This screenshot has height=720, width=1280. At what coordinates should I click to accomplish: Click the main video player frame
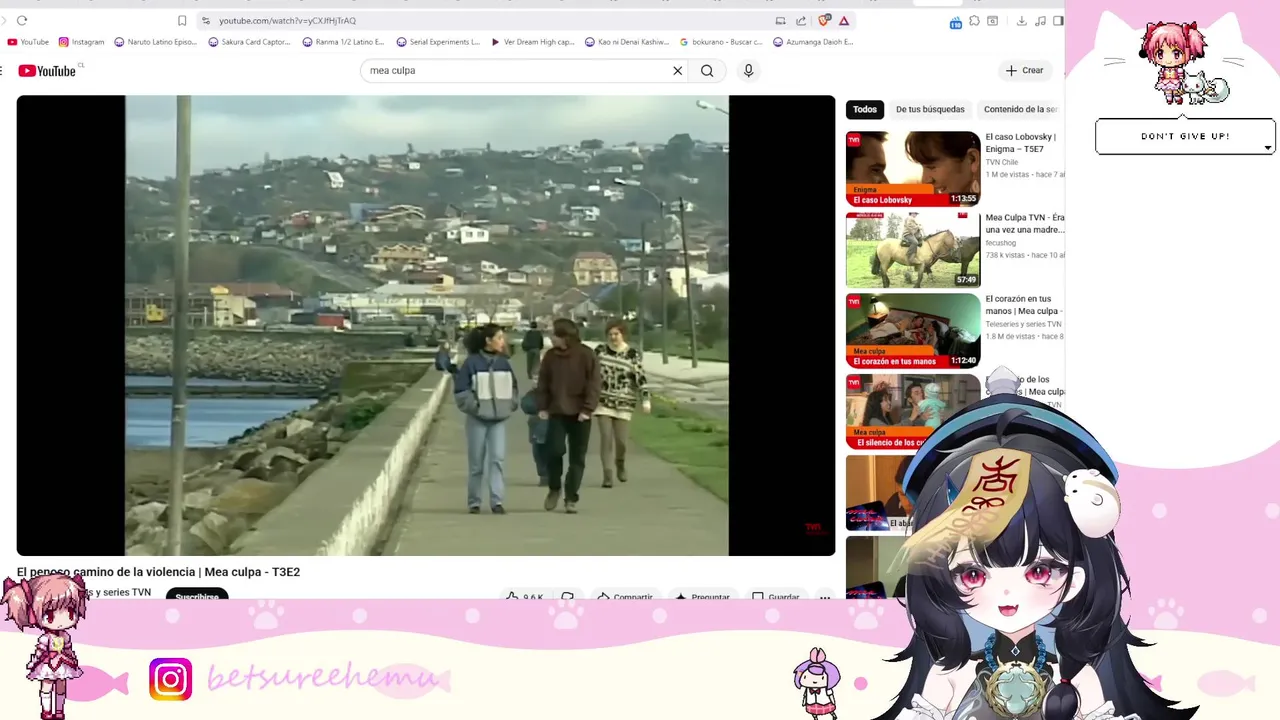[426, 325]
